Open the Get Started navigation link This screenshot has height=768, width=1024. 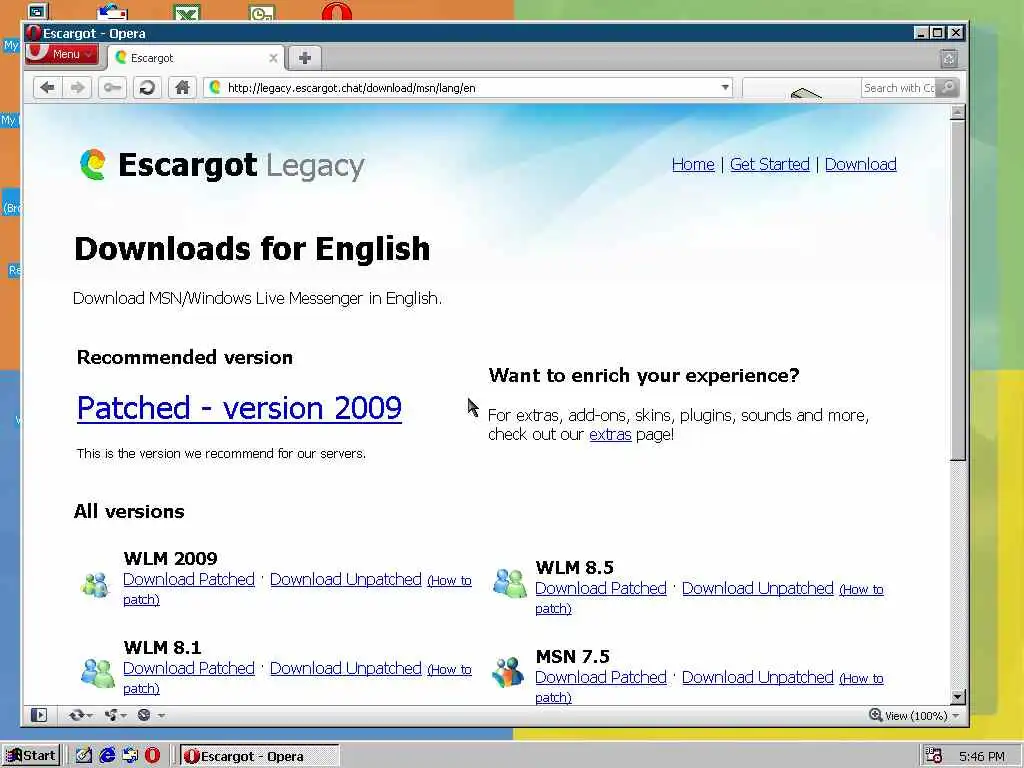click(769, 165)
